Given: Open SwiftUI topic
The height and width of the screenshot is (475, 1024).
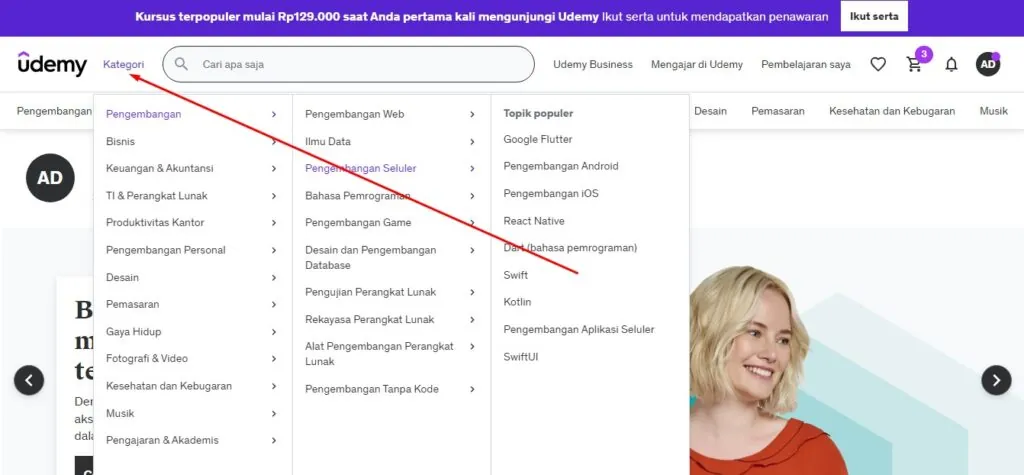Looking at the screenshot, I should (520, 357).
